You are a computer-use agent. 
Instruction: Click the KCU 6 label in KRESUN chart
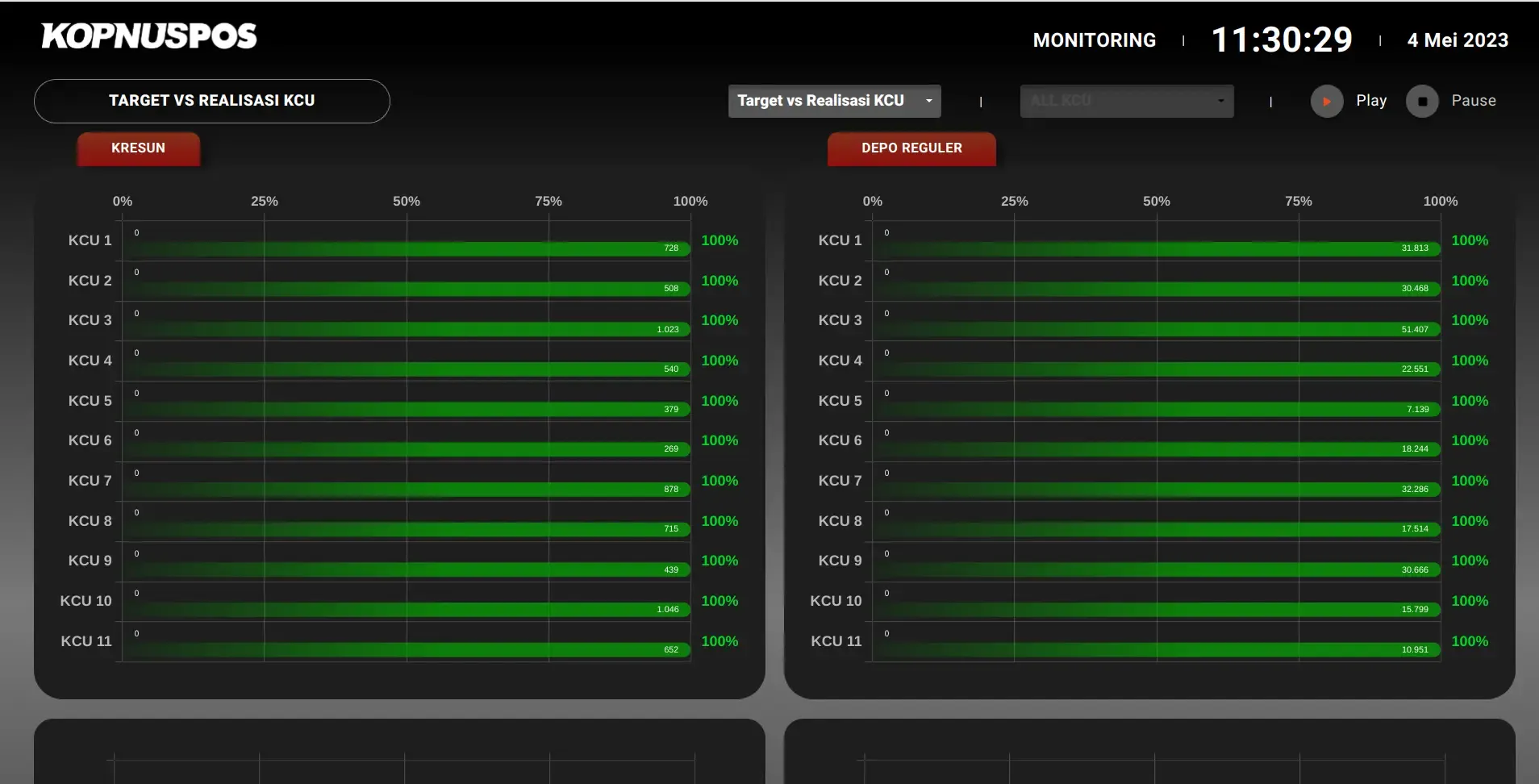click(90, 440)
